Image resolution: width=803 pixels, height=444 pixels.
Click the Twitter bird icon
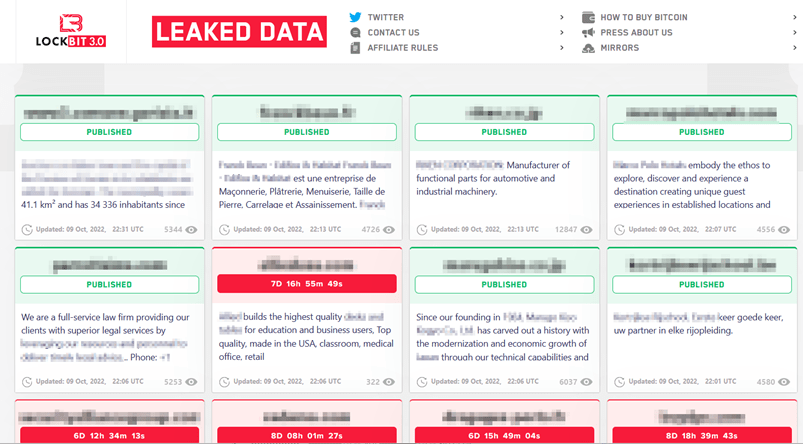tap(355, 17)
